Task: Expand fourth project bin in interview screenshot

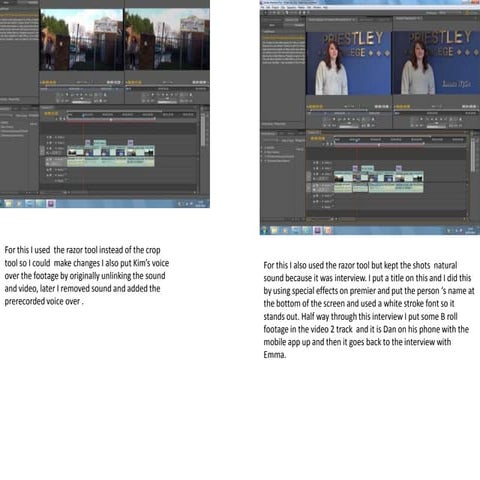Action: 262,161
